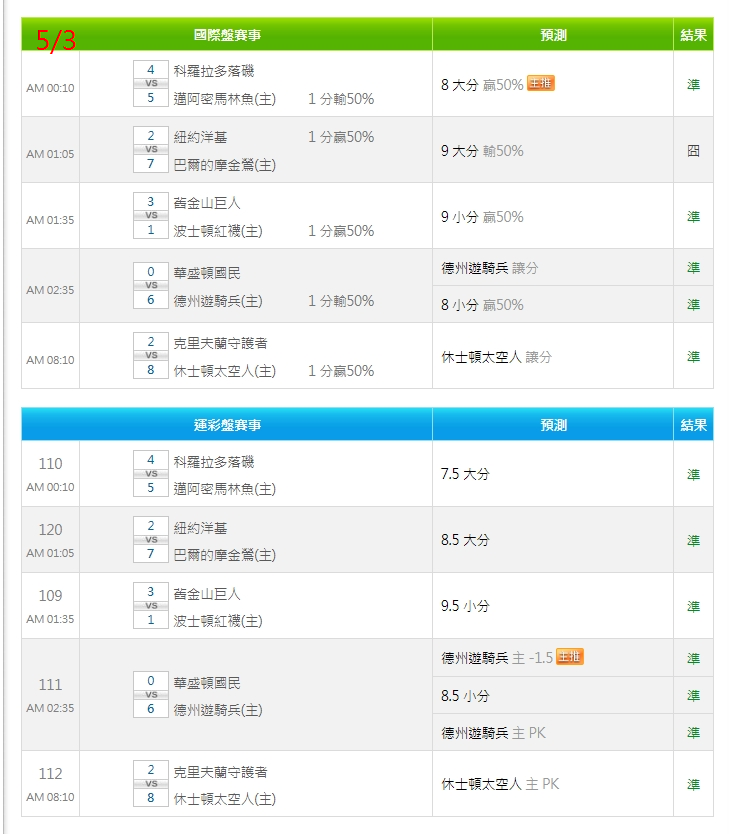Image resolution: width=729 pixels, height=834 pixels.
Task: Click AM 01:05 time in the 國際盤 table
Action: pyautogui.click(x=51, y=154)
